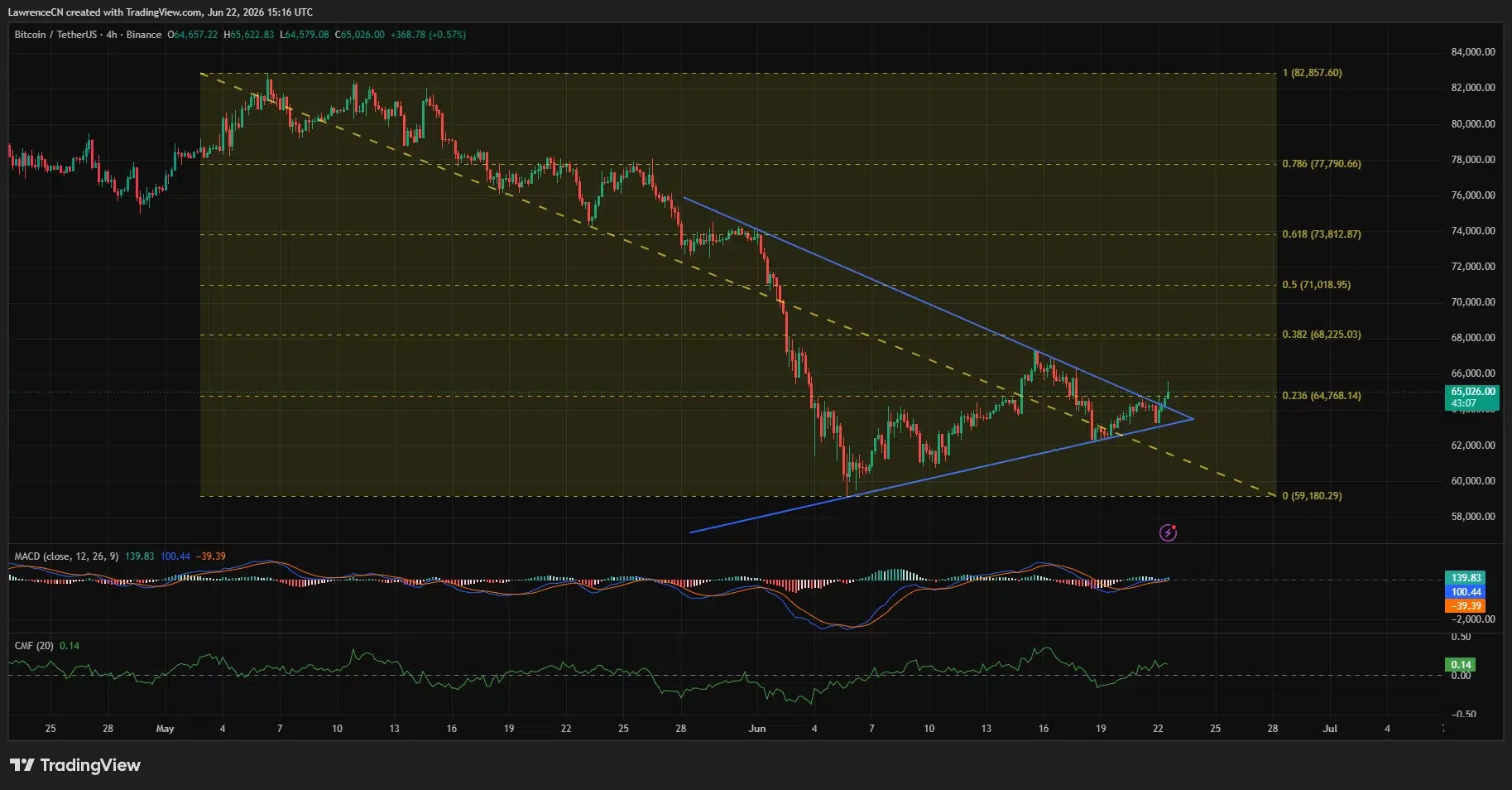Click the 78,000.00 price axis label
This screenshot has height=790, width=1512.
pos(1473,160)
